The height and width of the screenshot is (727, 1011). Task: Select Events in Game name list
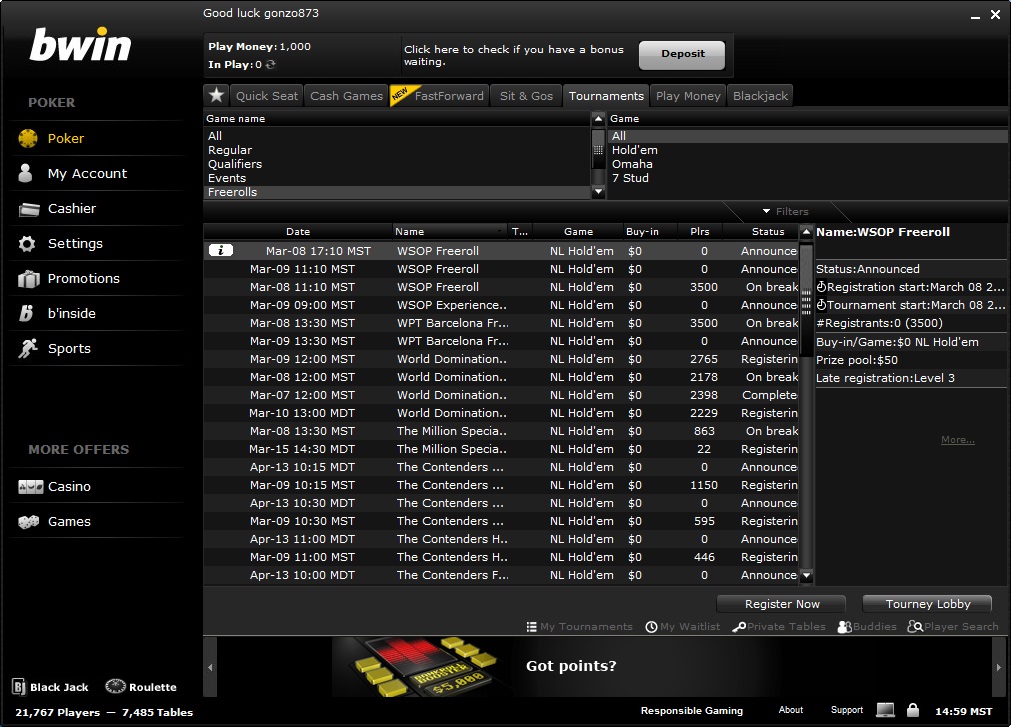click(397, 178)
